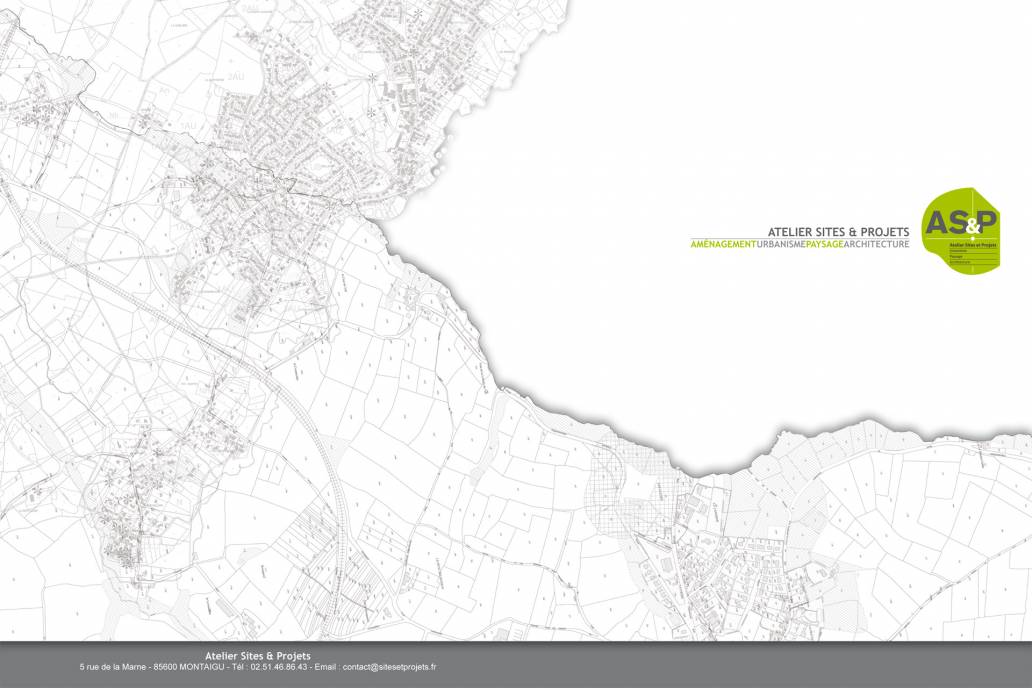Select the 'ATELIER SITES & PROJETS' header title
This screenshot has width=1032, height=688.
[838, 231]
